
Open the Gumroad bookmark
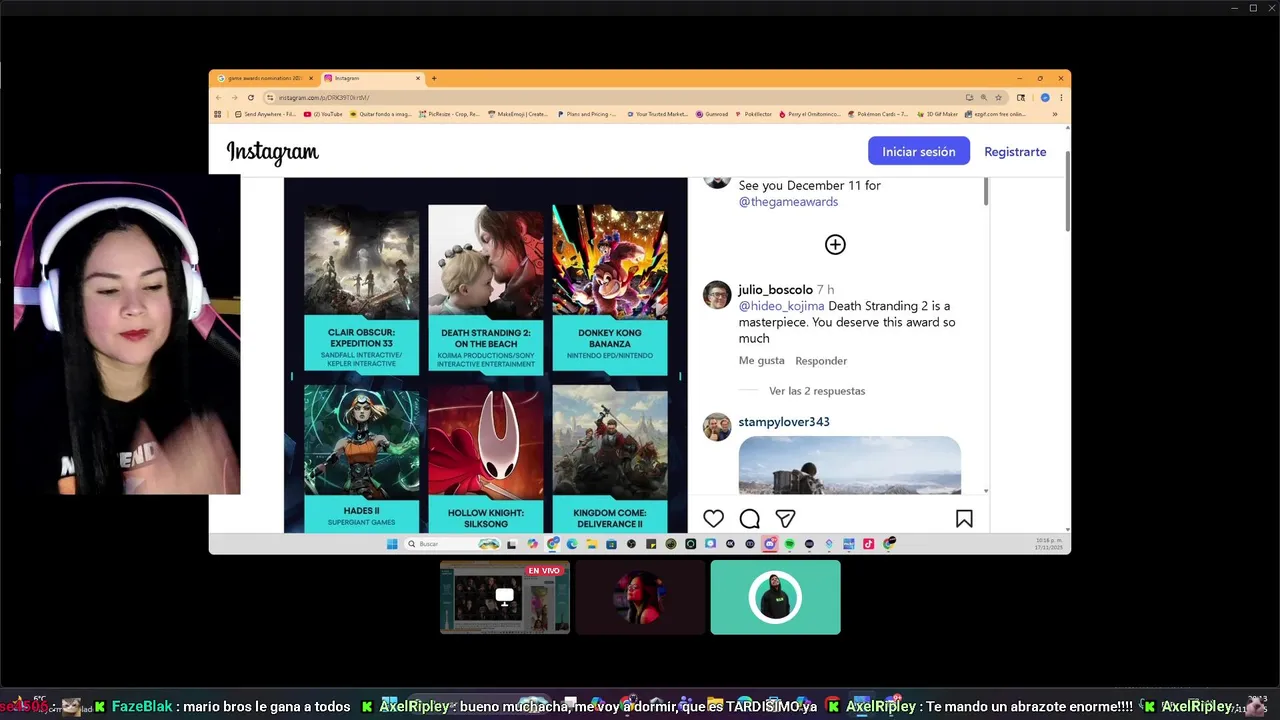pos(712,114)
